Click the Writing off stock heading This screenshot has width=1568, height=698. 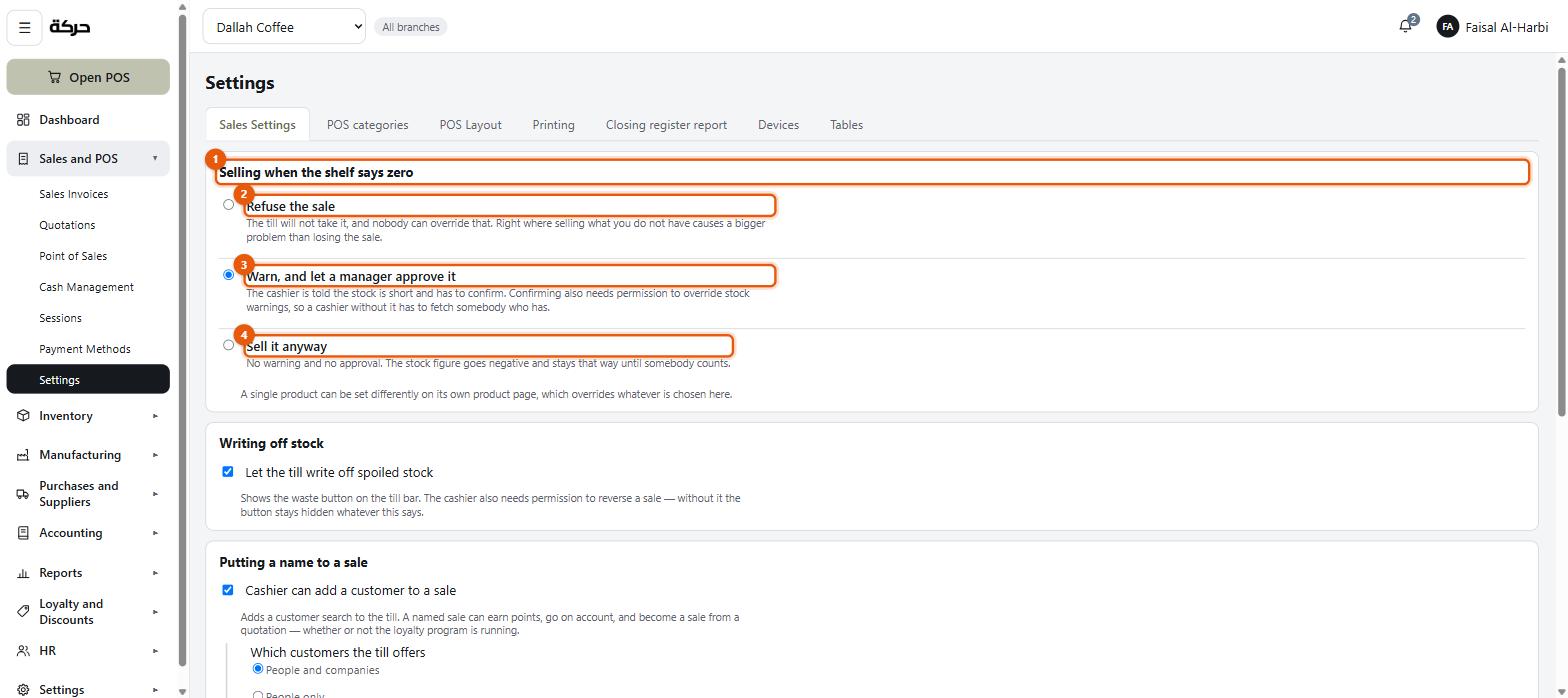pyautogui.click(x=271, y=443)
